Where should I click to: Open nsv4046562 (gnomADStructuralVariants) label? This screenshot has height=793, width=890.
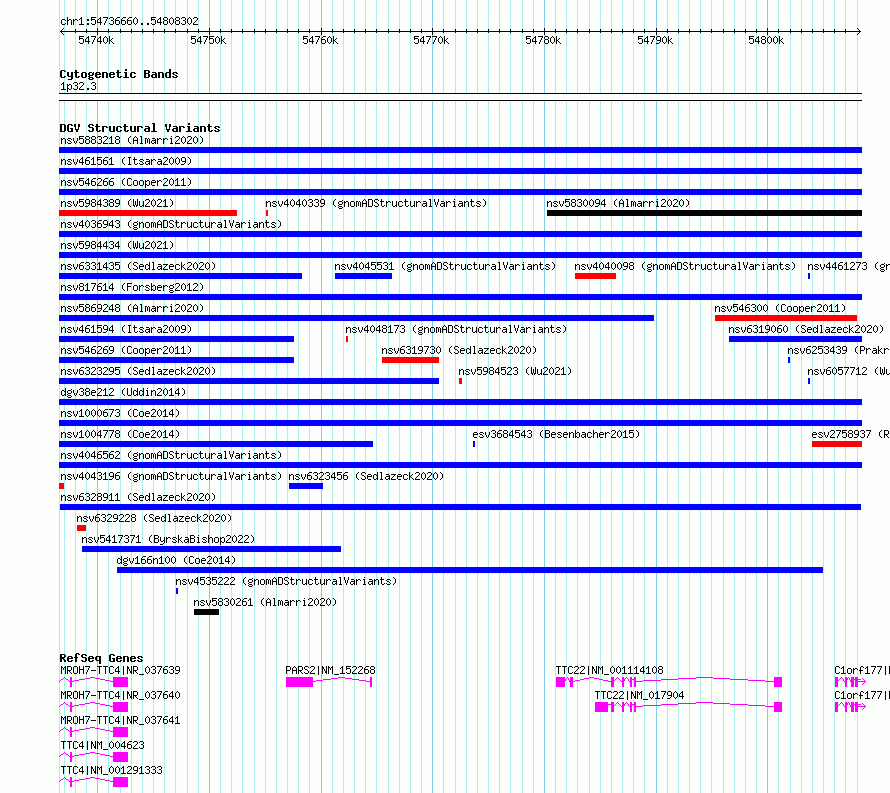point(171,455)
